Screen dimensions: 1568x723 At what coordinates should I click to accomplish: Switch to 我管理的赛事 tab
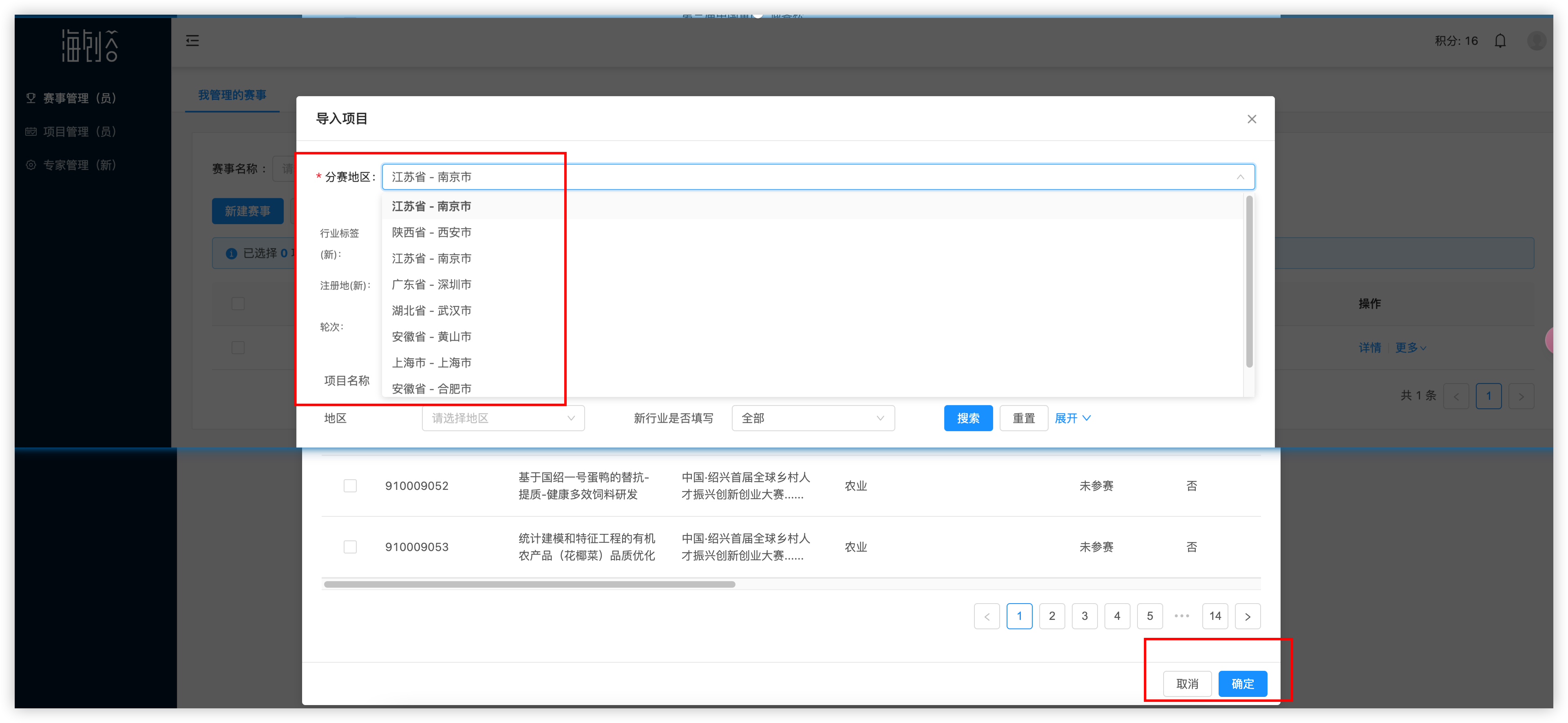point(232,95)
